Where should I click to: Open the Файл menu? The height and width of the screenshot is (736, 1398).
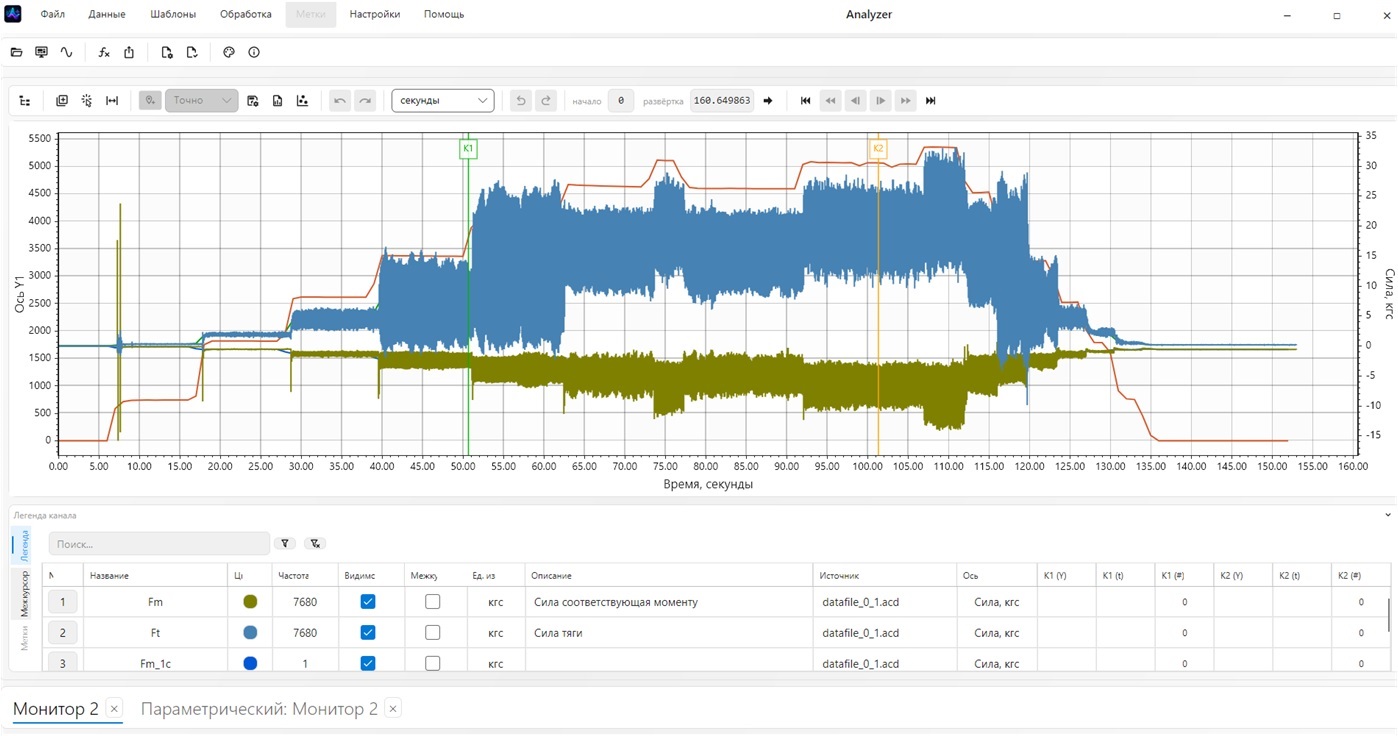[x=53, y=15]
